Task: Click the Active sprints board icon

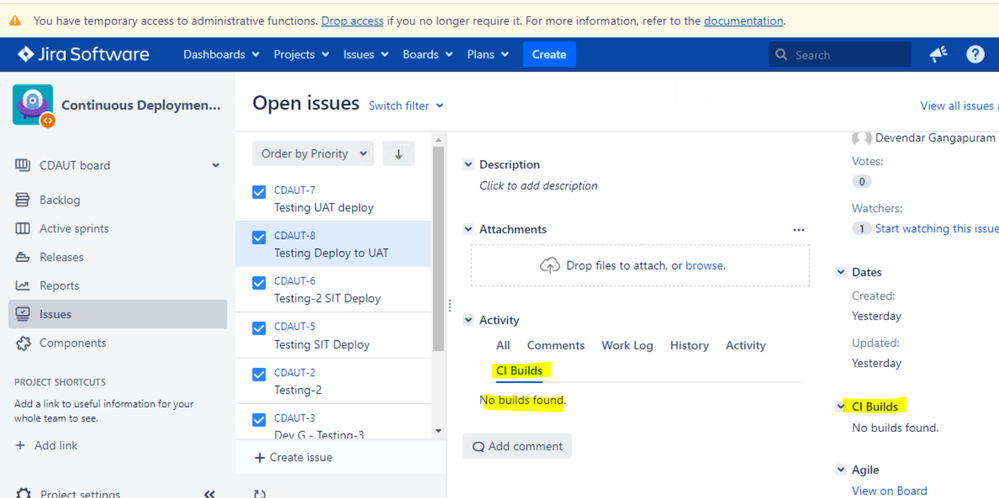Action: (x=22, y=228)
